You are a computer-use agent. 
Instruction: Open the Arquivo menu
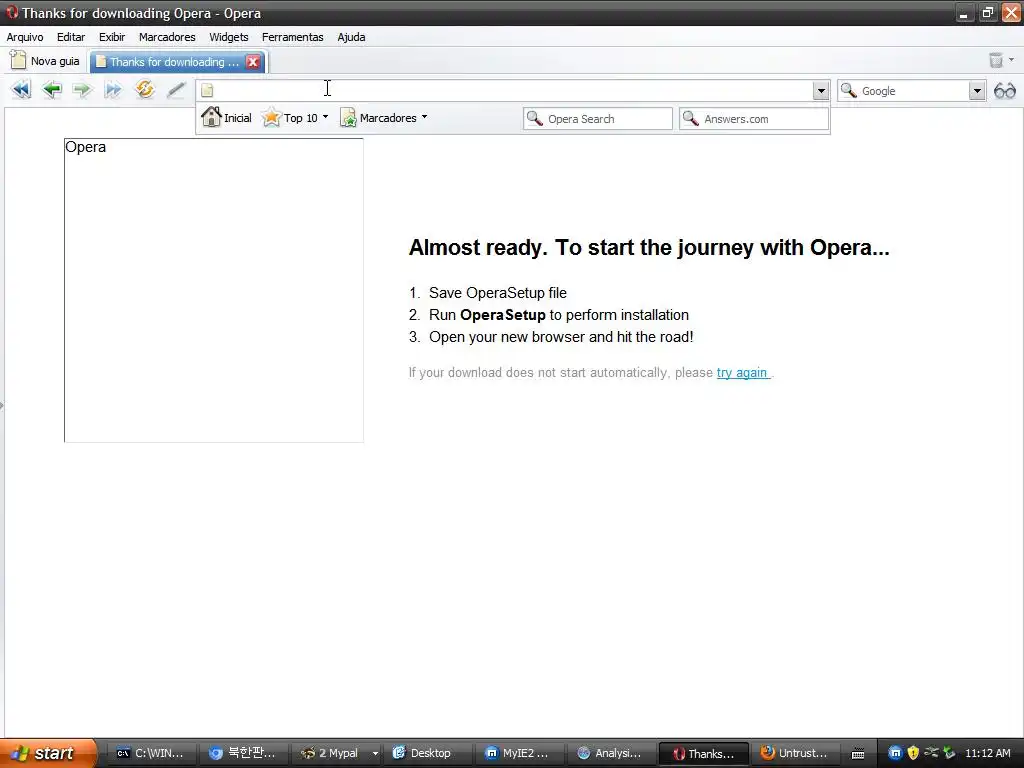pos(25,37)
